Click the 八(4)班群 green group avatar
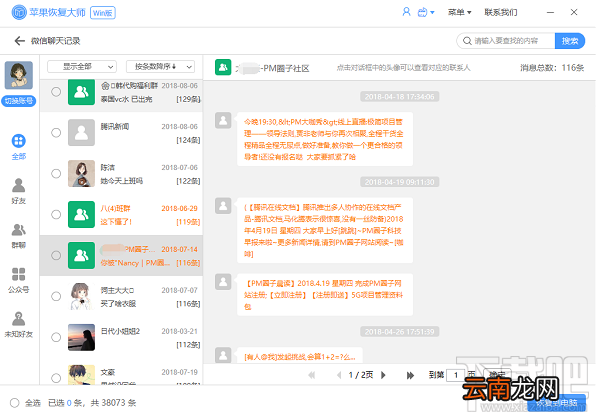 tap(81, 214)
